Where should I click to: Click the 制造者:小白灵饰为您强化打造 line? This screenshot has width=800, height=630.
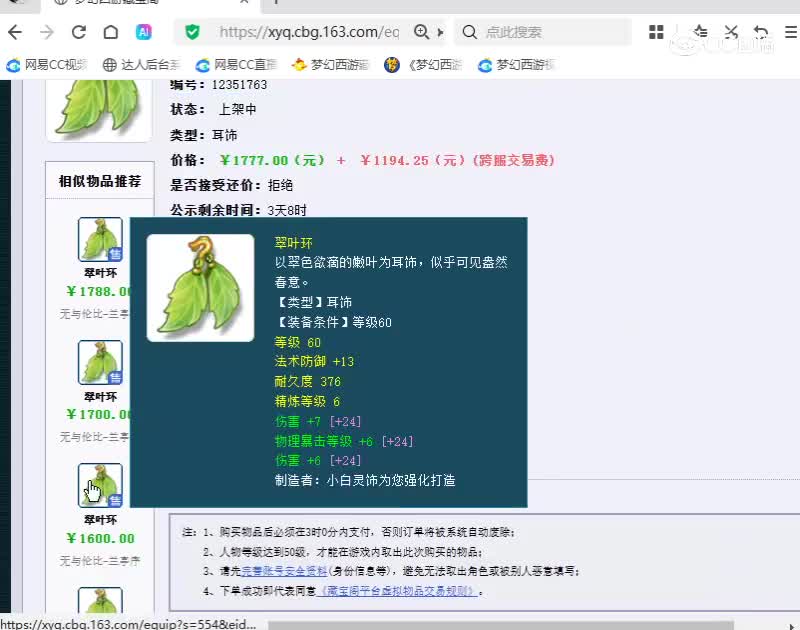tap(365, 480)
